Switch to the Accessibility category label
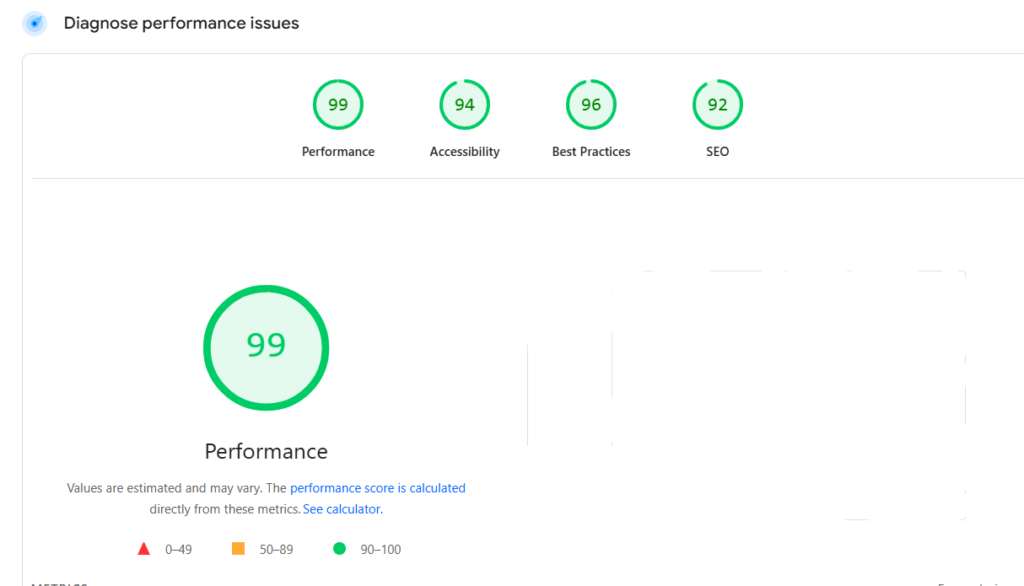The image size is (1024, 586). coord(464,151)
